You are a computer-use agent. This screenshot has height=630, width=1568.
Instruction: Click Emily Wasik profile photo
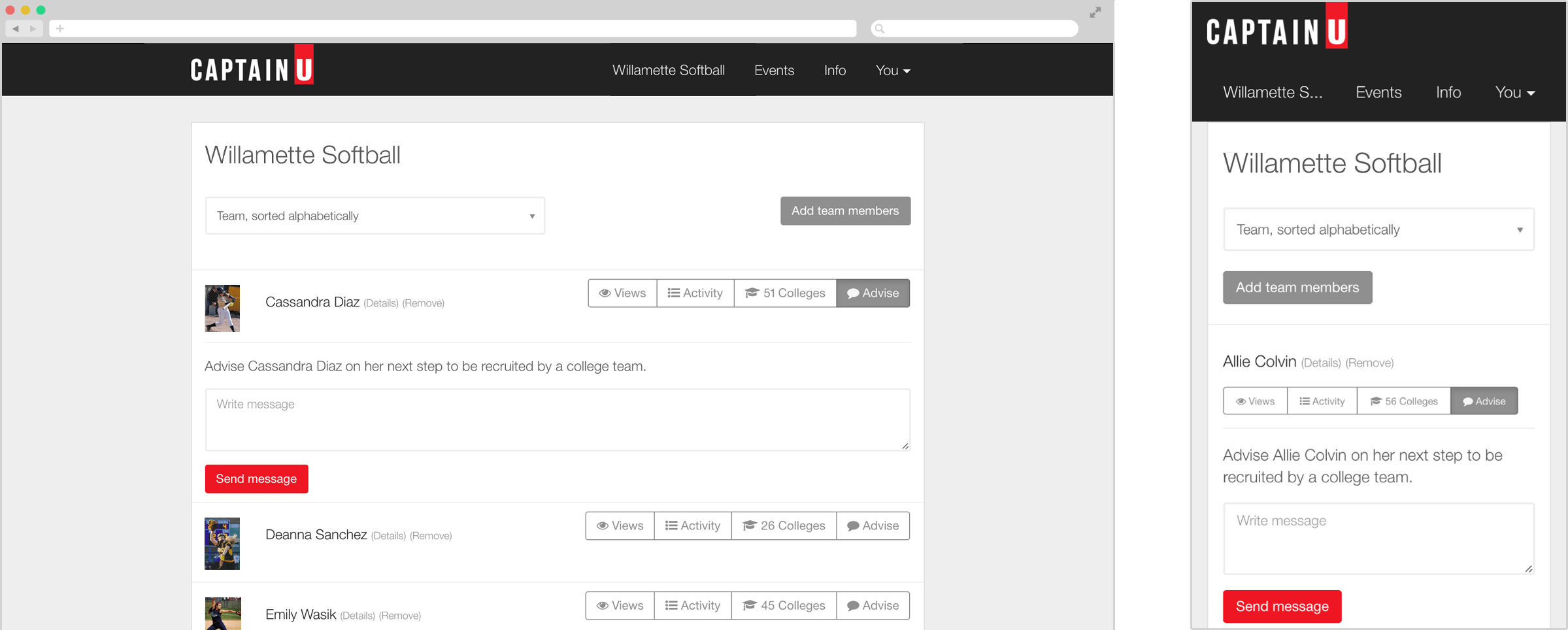tap(223, 614)
